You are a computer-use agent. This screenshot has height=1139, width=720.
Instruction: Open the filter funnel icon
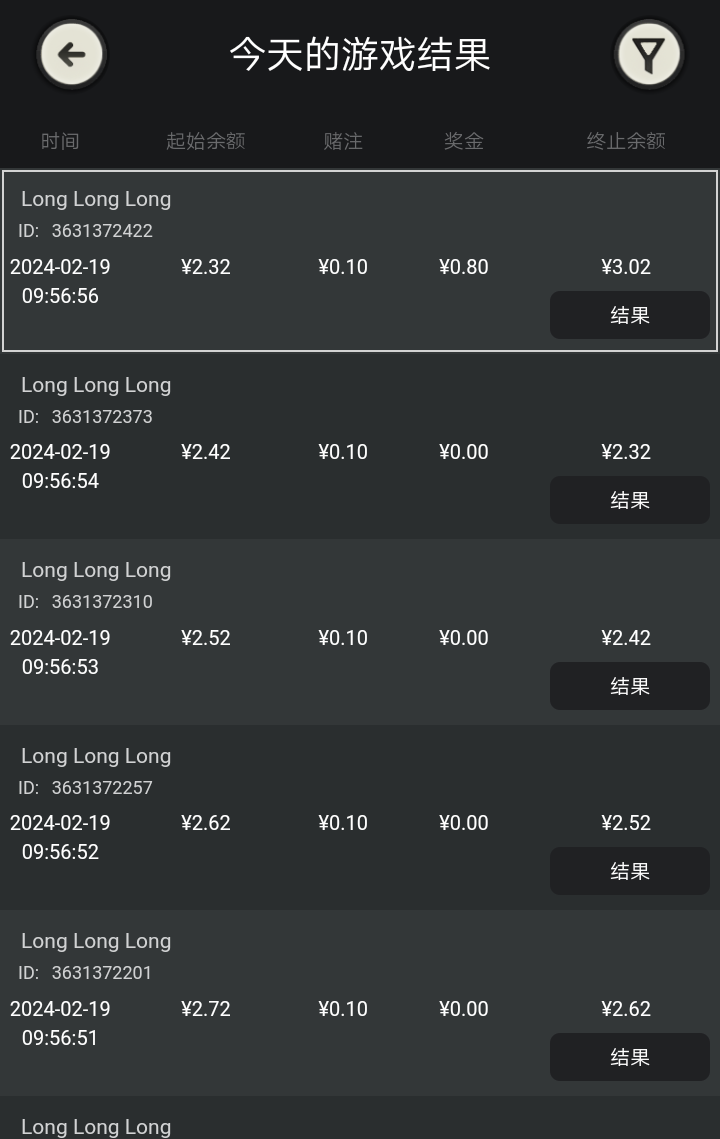pos(648,54)
